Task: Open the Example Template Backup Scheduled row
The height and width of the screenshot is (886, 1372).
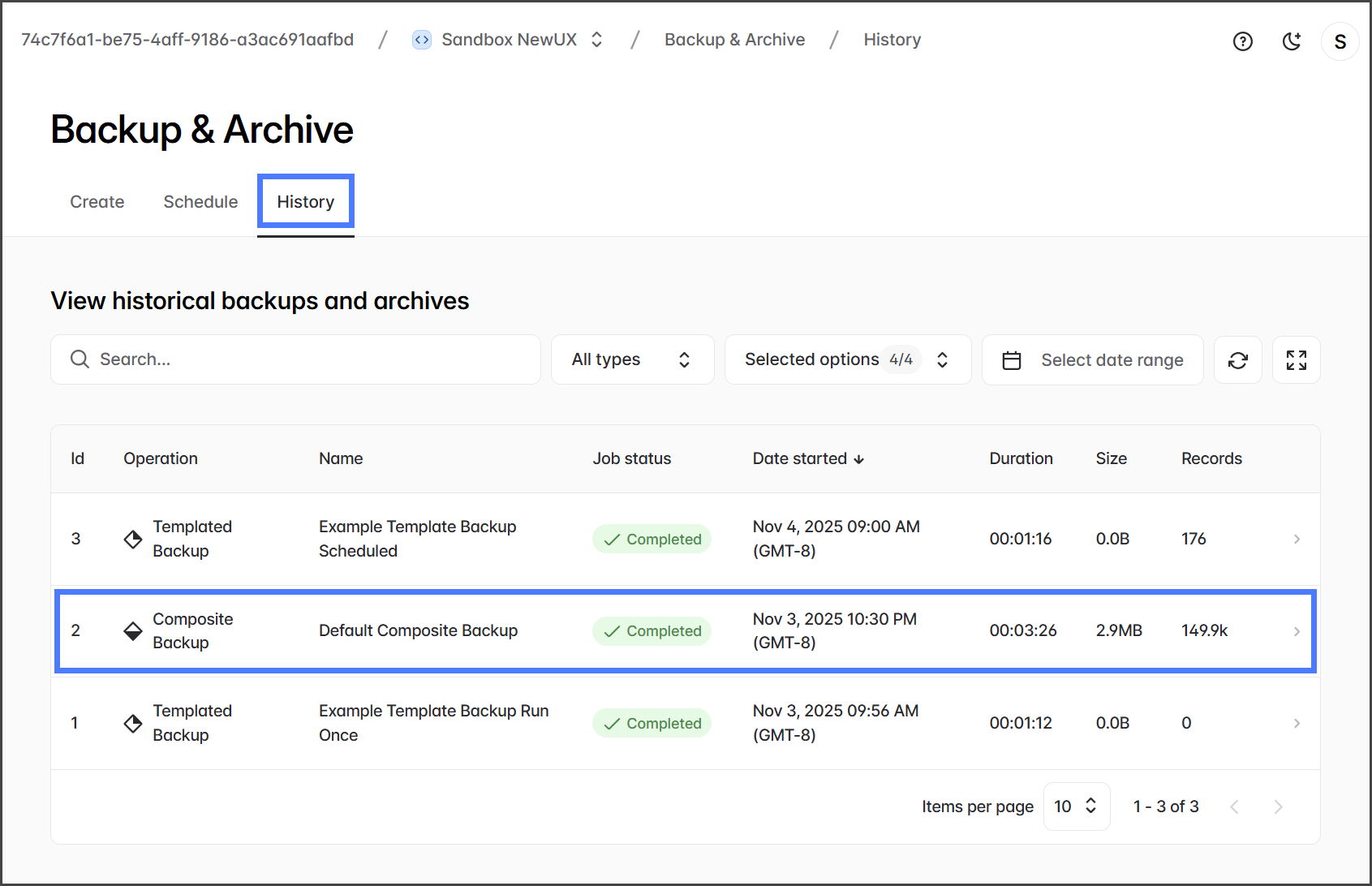Action: [417, 539]
